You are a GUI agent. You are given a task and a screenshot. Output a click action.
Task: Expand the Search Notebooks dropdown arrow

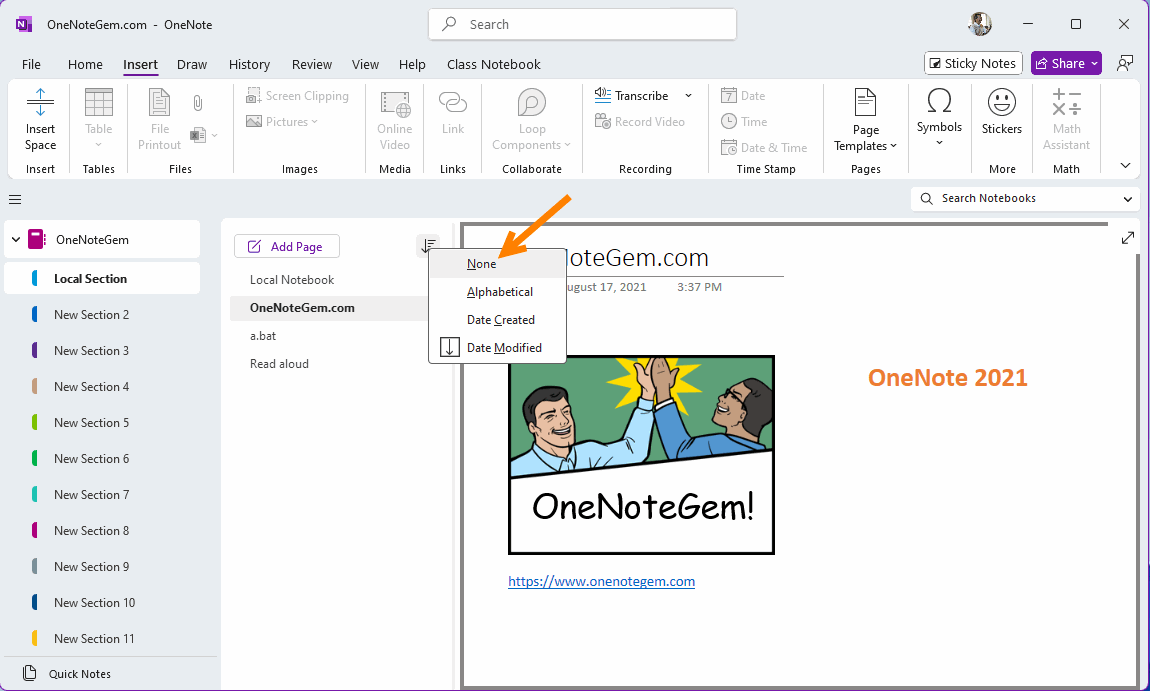point(1128,199)
